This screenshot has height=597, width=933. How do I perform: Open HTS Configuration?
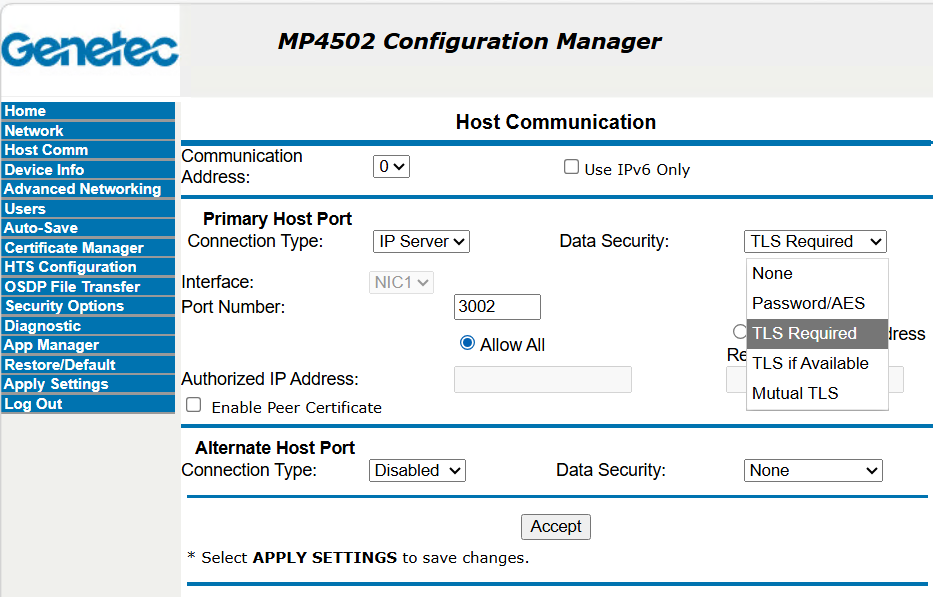[x=88, y=267]
